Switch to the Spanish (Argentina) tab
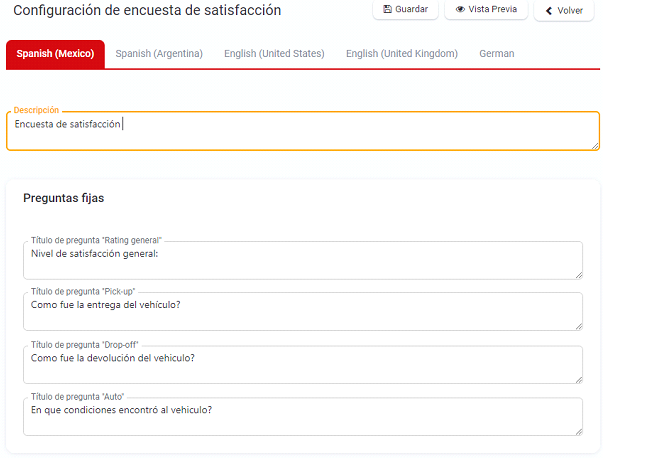This screenshot has height=463, width=656. [x=159, y=54]
